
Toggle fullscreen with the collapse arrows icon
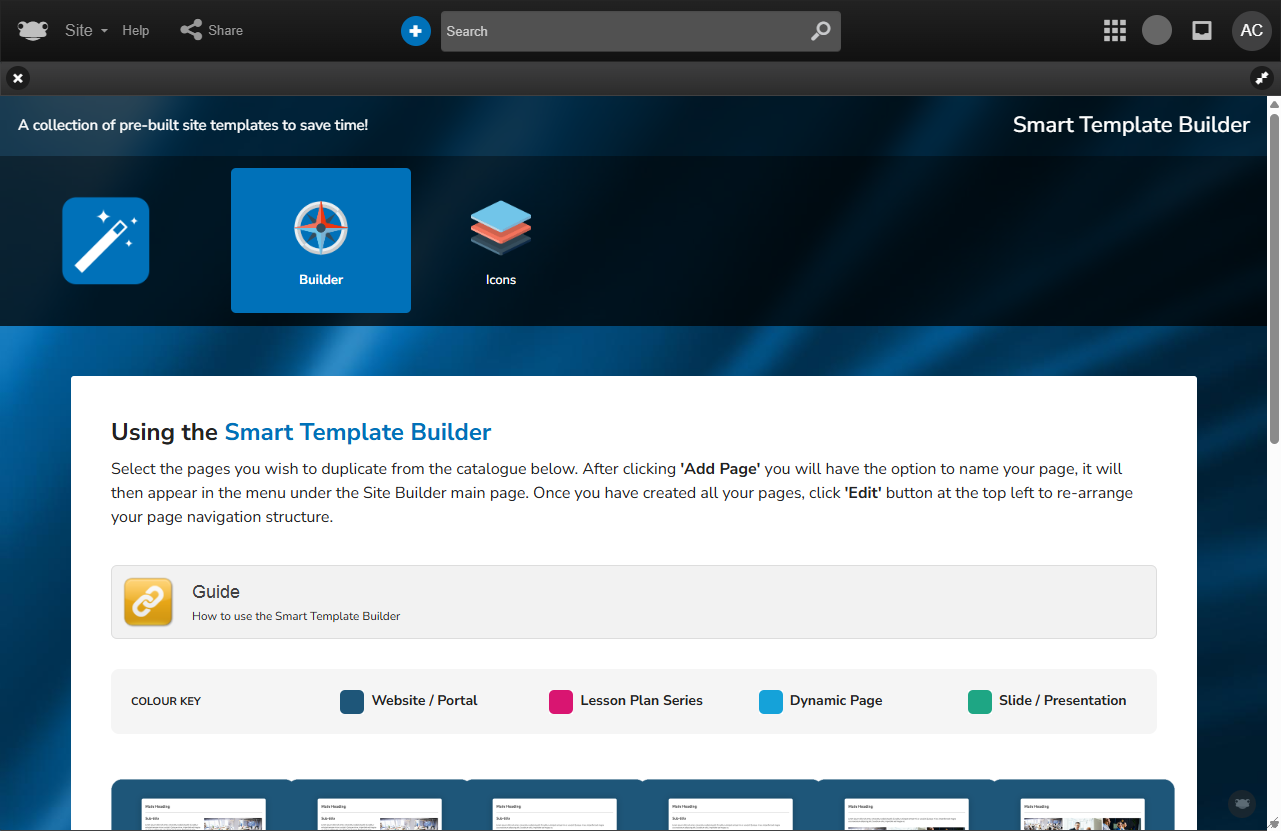pyautogui.click(x=1261, y=78)
